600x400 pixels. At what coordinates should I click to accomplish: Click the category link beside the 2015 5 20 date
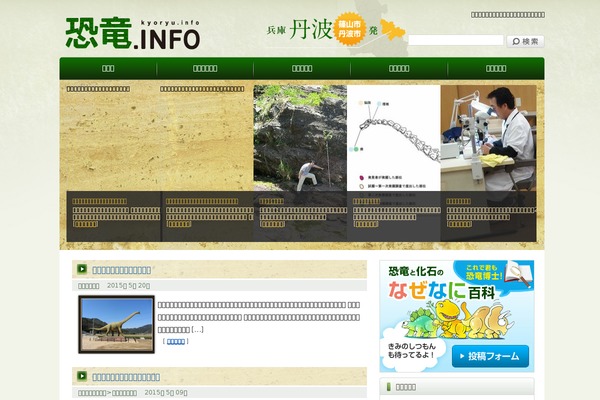coord(88,286)
